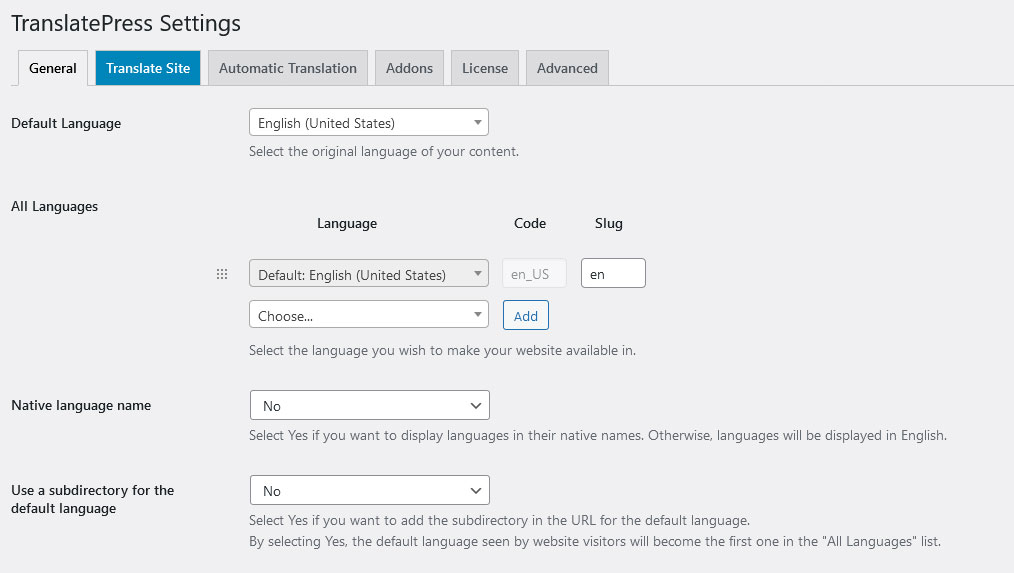Click the All Languages label

coord(54,206)
